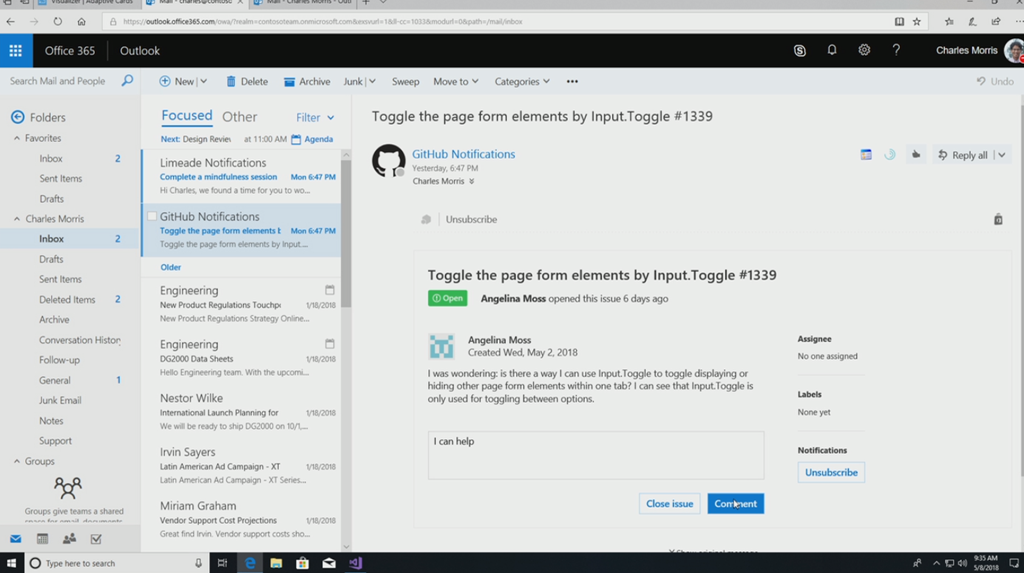The image size is (1024, 573).
Task: Open the Office 365 app launcher
Action: click(15, 51)
